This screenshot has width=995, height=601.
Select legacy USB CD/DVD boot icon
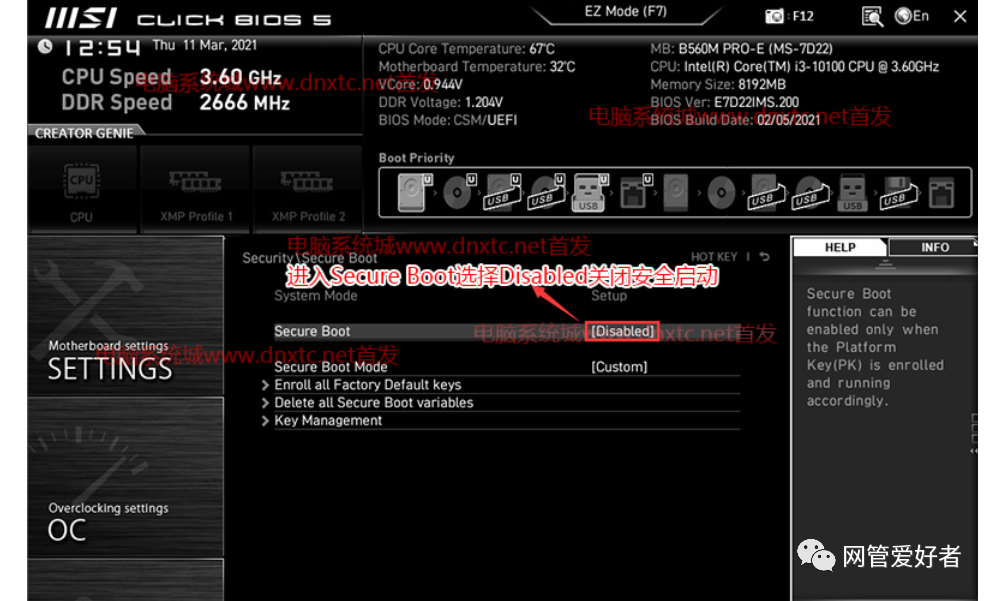click(810, 192)
